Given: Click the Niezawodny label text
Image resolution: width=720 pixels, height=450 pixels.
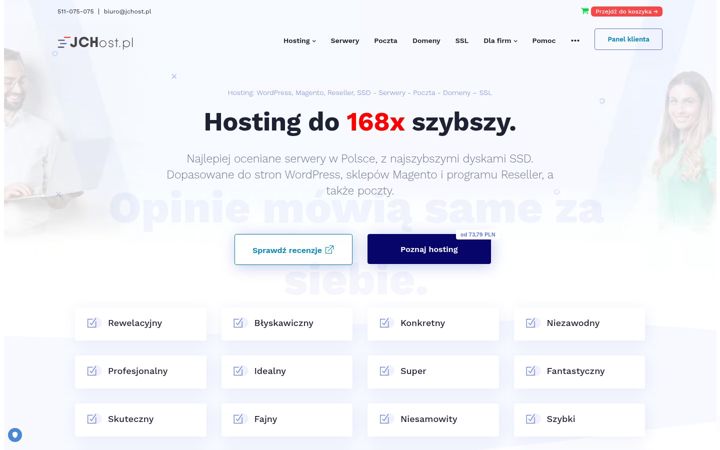Looking at the screenshot, I should point(573,323).
